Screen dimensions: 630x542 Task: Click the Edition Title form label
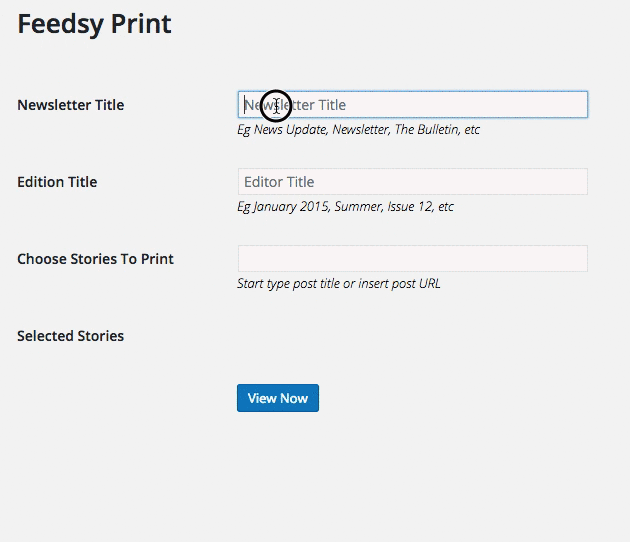(57, 182)
